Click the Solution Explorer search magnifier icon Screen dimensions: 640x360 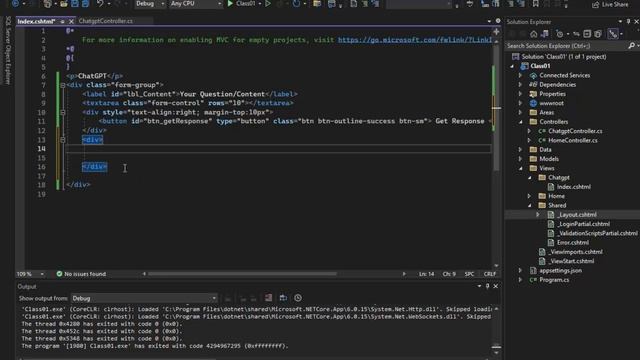631,46
